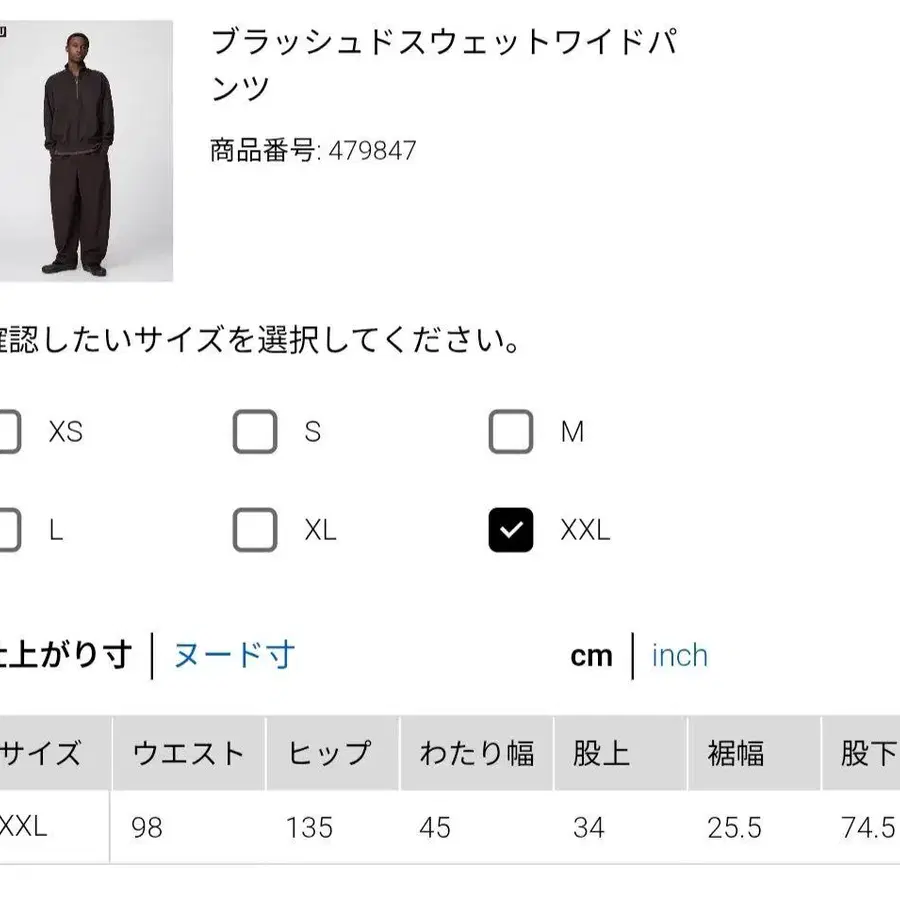The width and height of the screenshot is (900, 900).
Task: Select the L size checkbox
Action: [x=8, y=529]
